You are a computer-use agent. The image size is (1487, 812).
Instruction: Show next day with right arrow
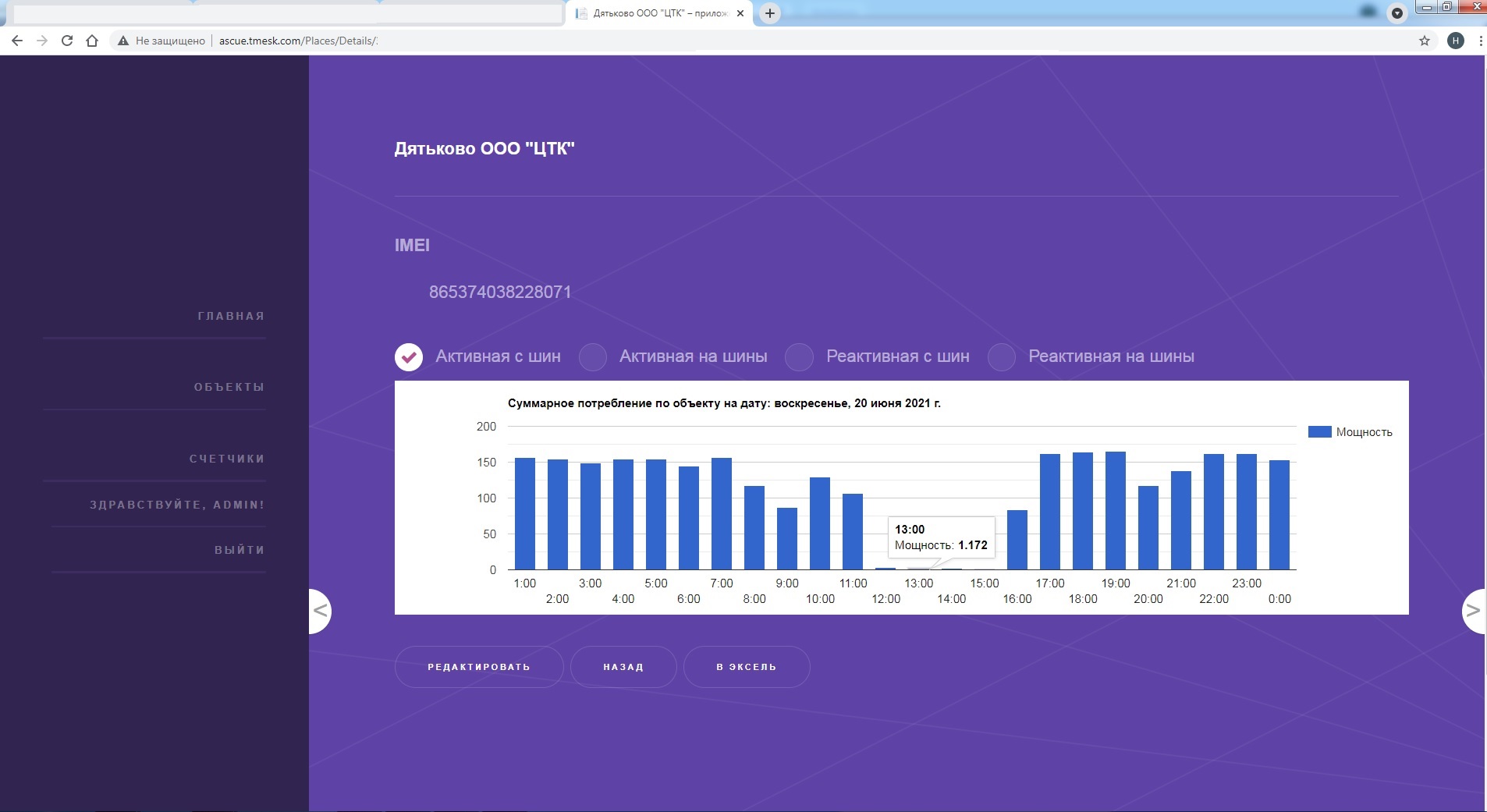tap(1473, 611)
